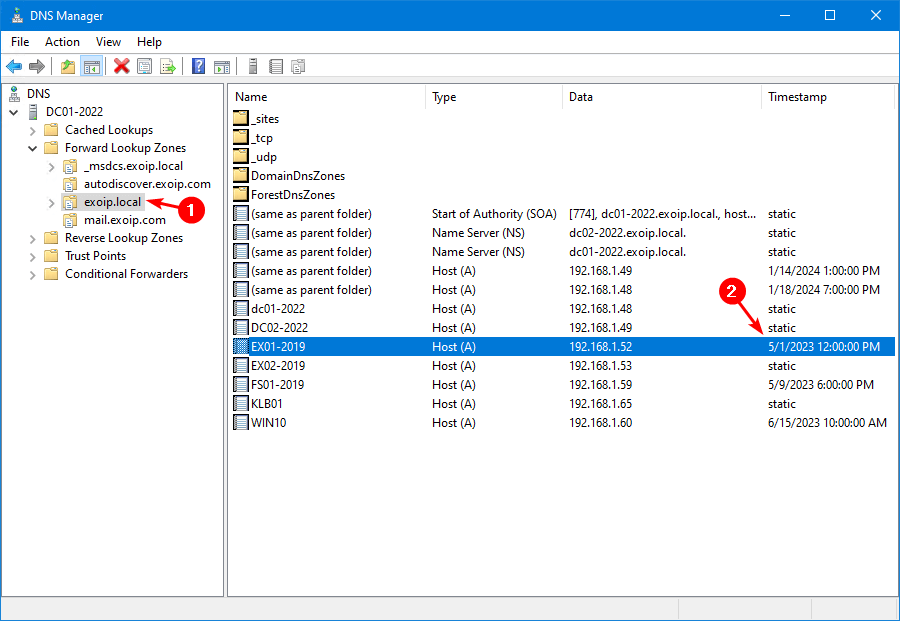Click the red Delete X icon
Image resolution: width=900 pixels, height=621 pixels.
pyautogui.click(x=122, y=67)
